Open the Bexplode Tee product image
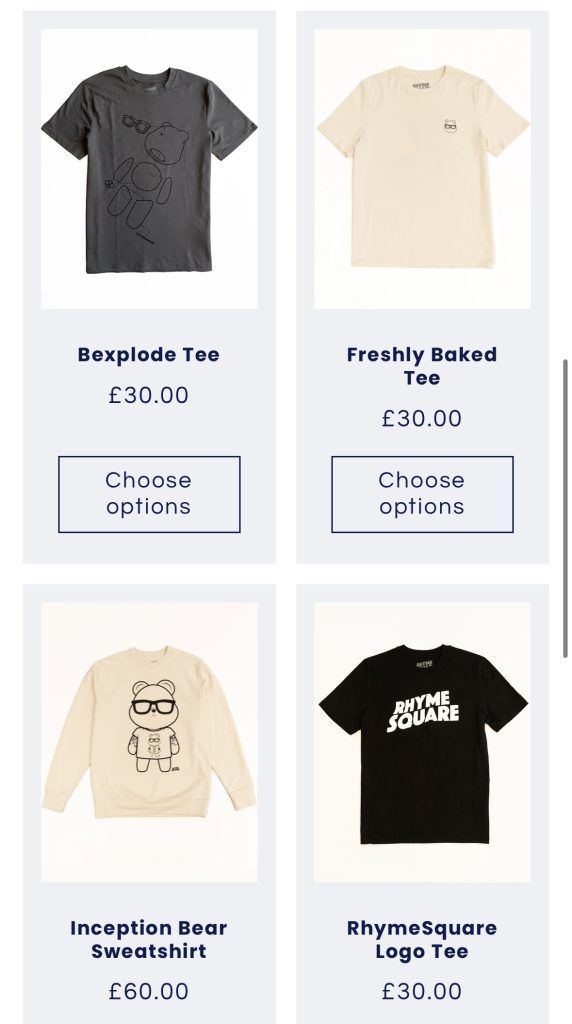The image size is (572, 1024). (x=149, y=168)
